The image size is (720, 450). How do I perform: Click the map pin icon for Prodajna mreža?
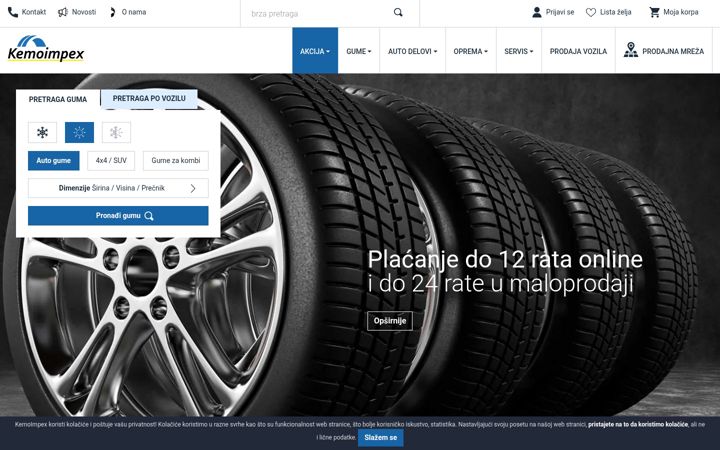(x=631, y=50)
